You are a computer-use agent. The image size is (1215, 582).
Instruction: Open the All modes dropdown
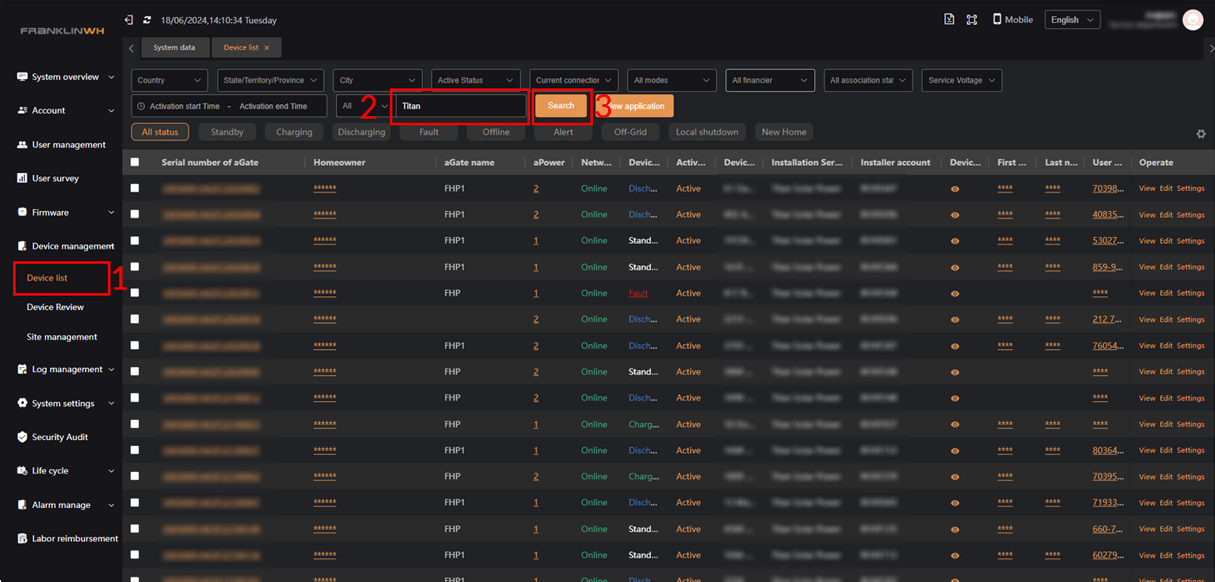tap(672, 80)
